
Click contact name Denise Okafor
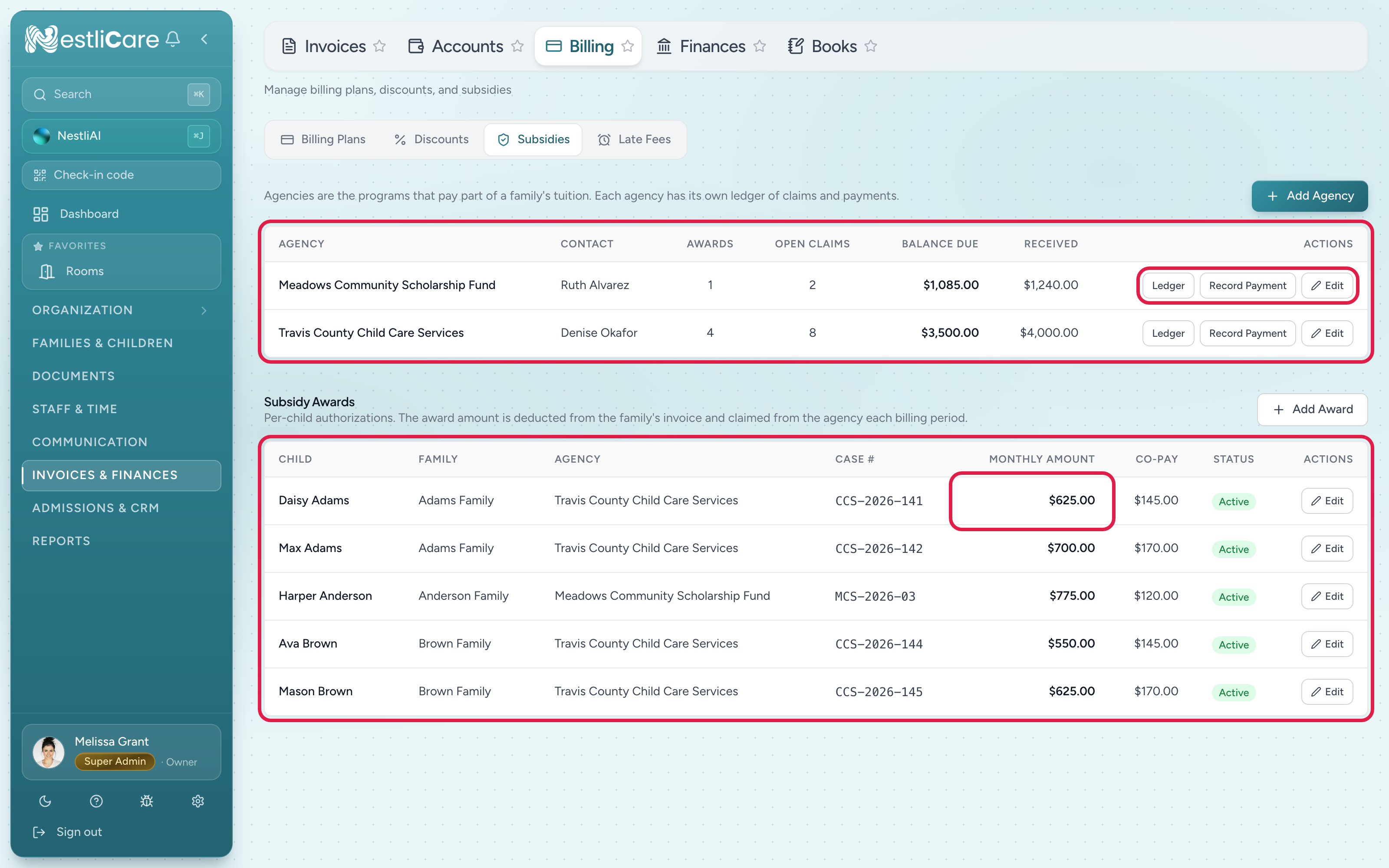click(599, 333)
